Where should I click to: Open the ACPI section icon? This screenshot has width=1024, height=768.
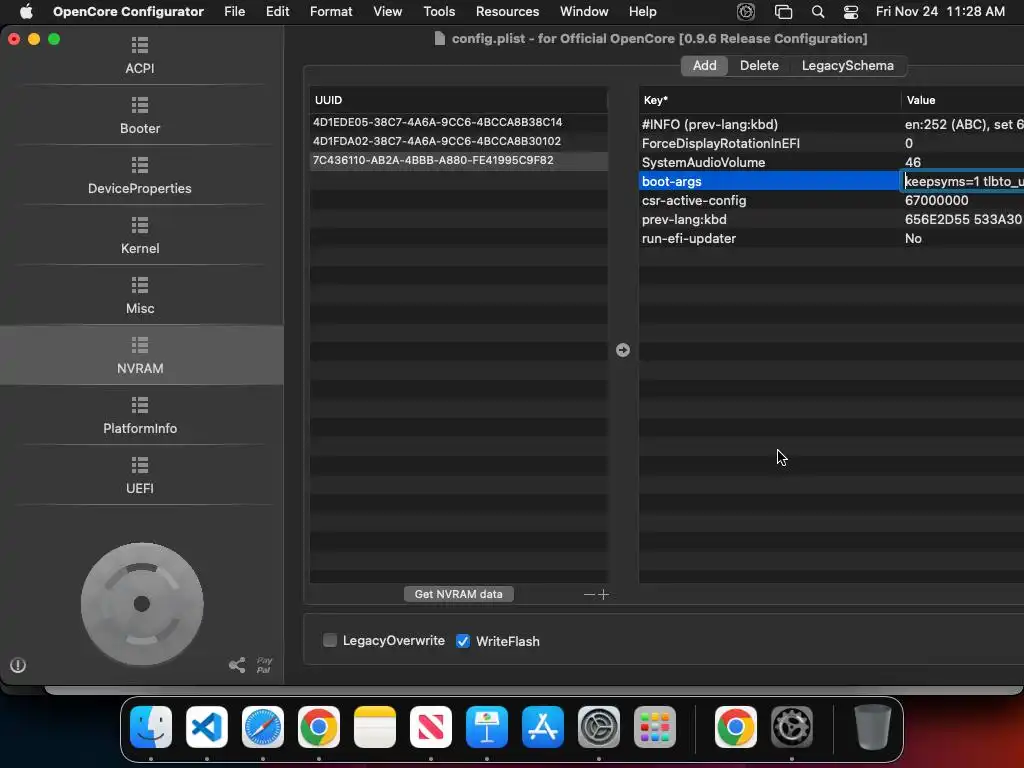point(140,45)
